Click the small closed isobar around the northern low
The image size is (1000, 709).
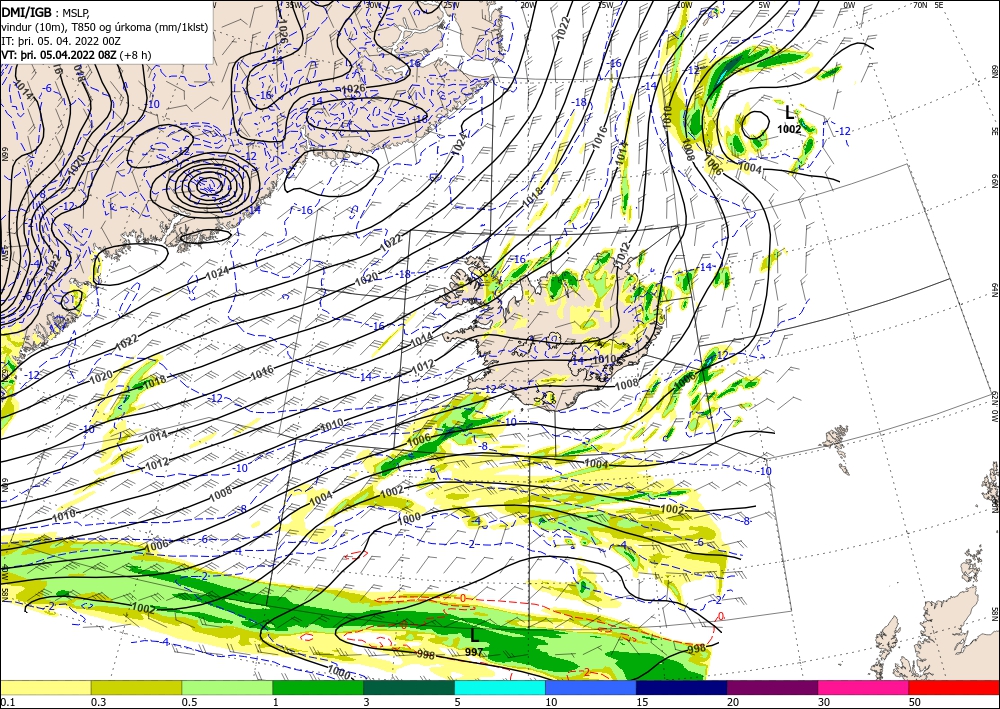756,125
